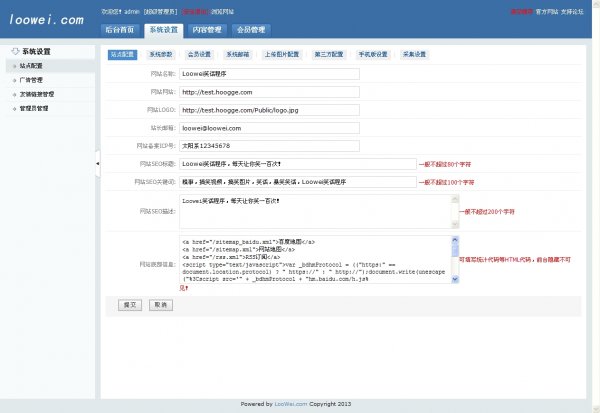Select the 上传图片配置 sub-tab

coord(282,55)
